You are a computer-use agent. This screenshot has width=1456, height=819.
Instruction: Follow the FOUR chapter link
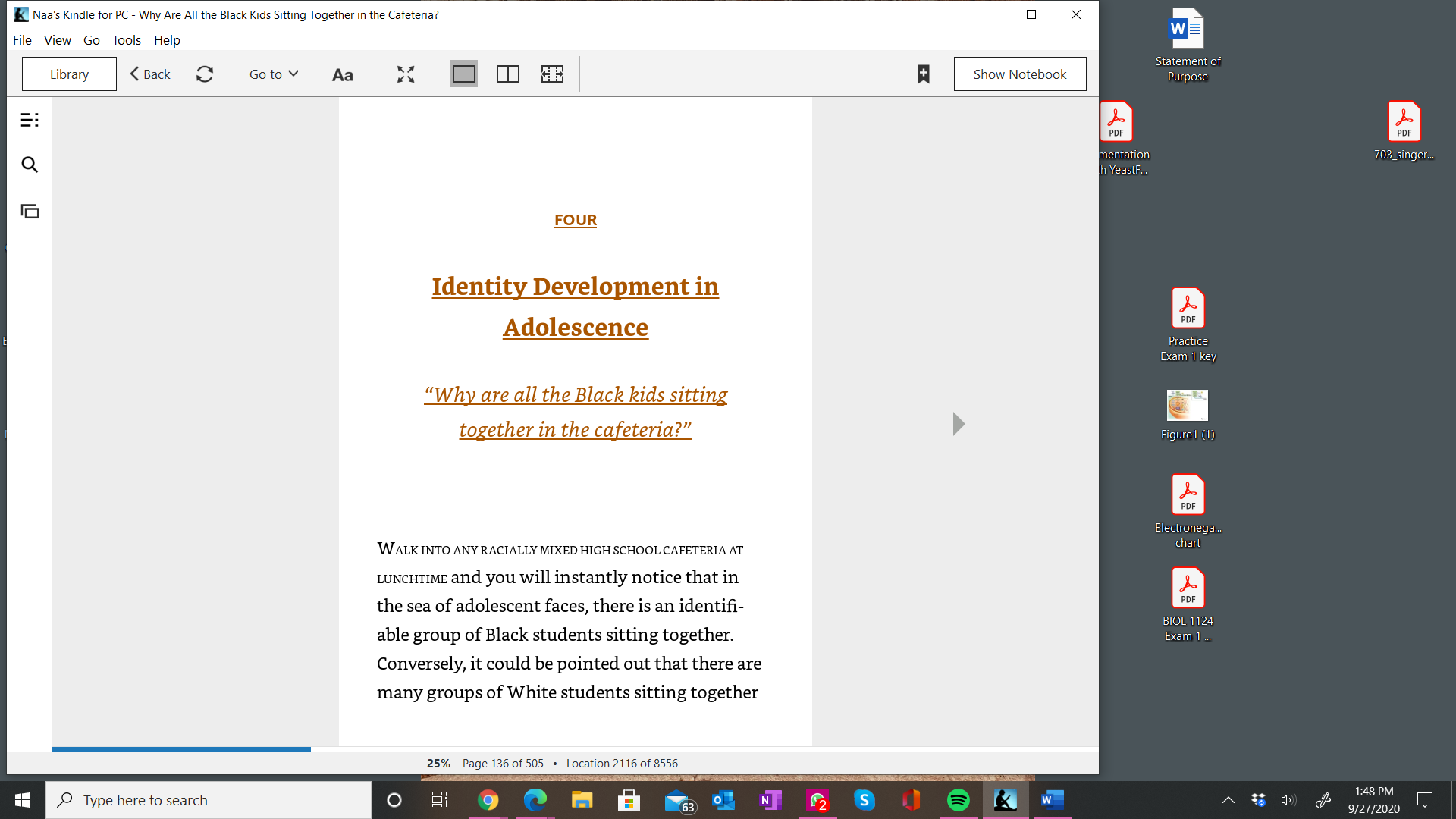[576, 220]
